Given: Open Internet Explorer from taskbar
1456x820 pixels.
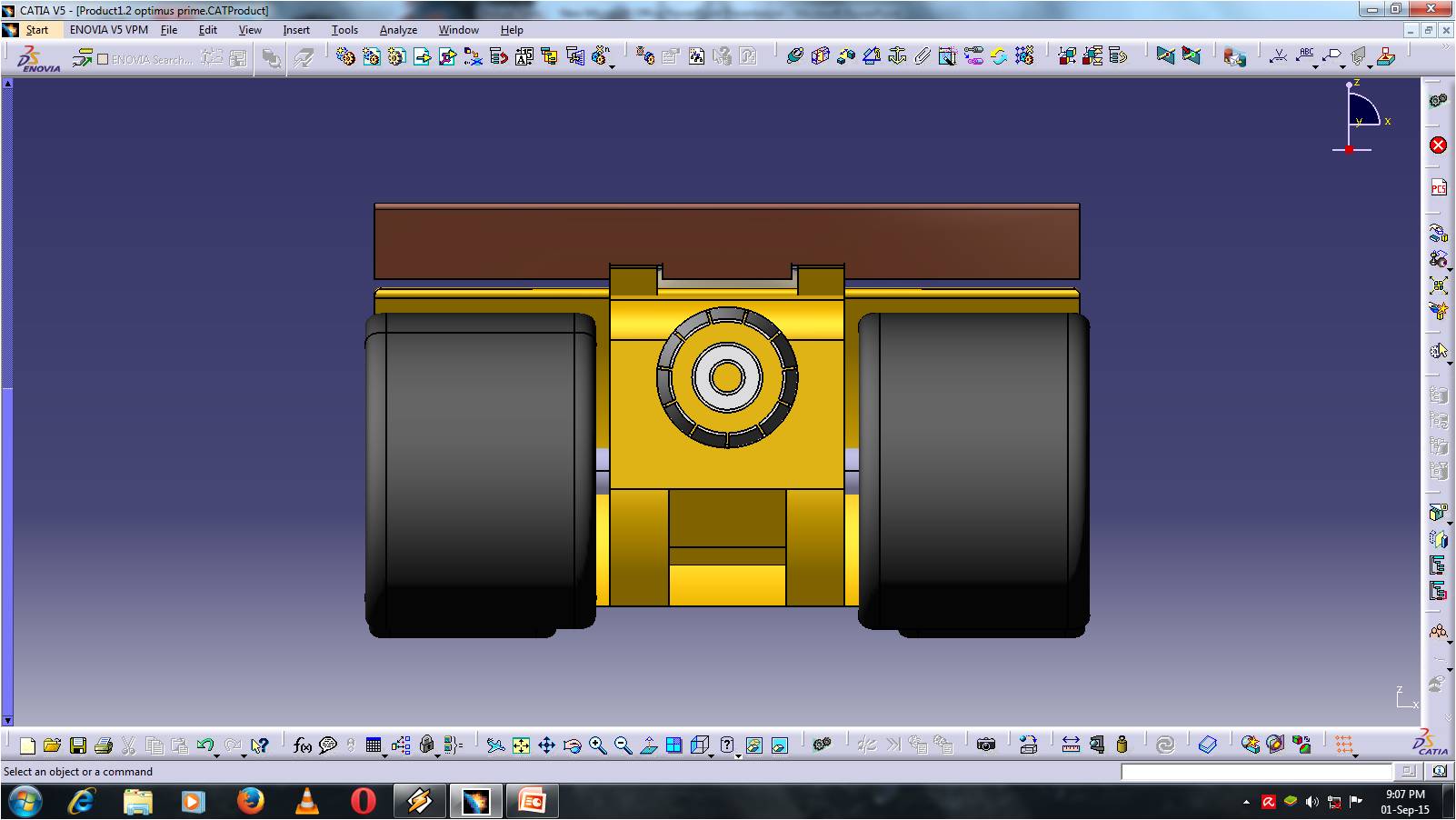Looking at the screenshot, I should (82, 802).
